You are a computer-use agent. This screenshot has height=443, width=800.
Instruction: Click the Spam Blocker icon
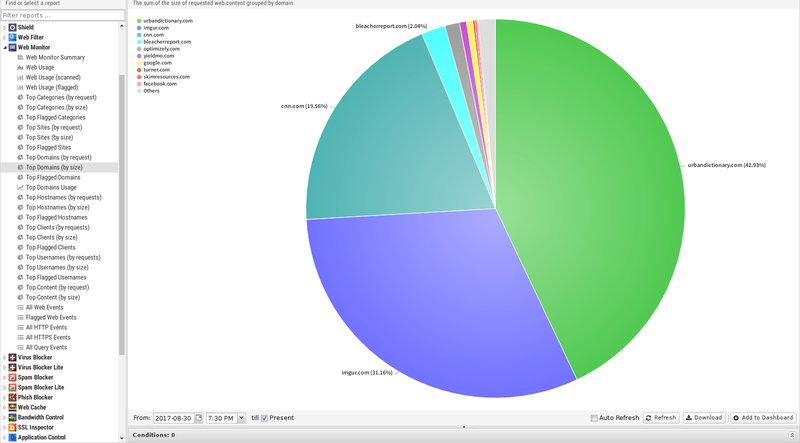coord(13,377)
